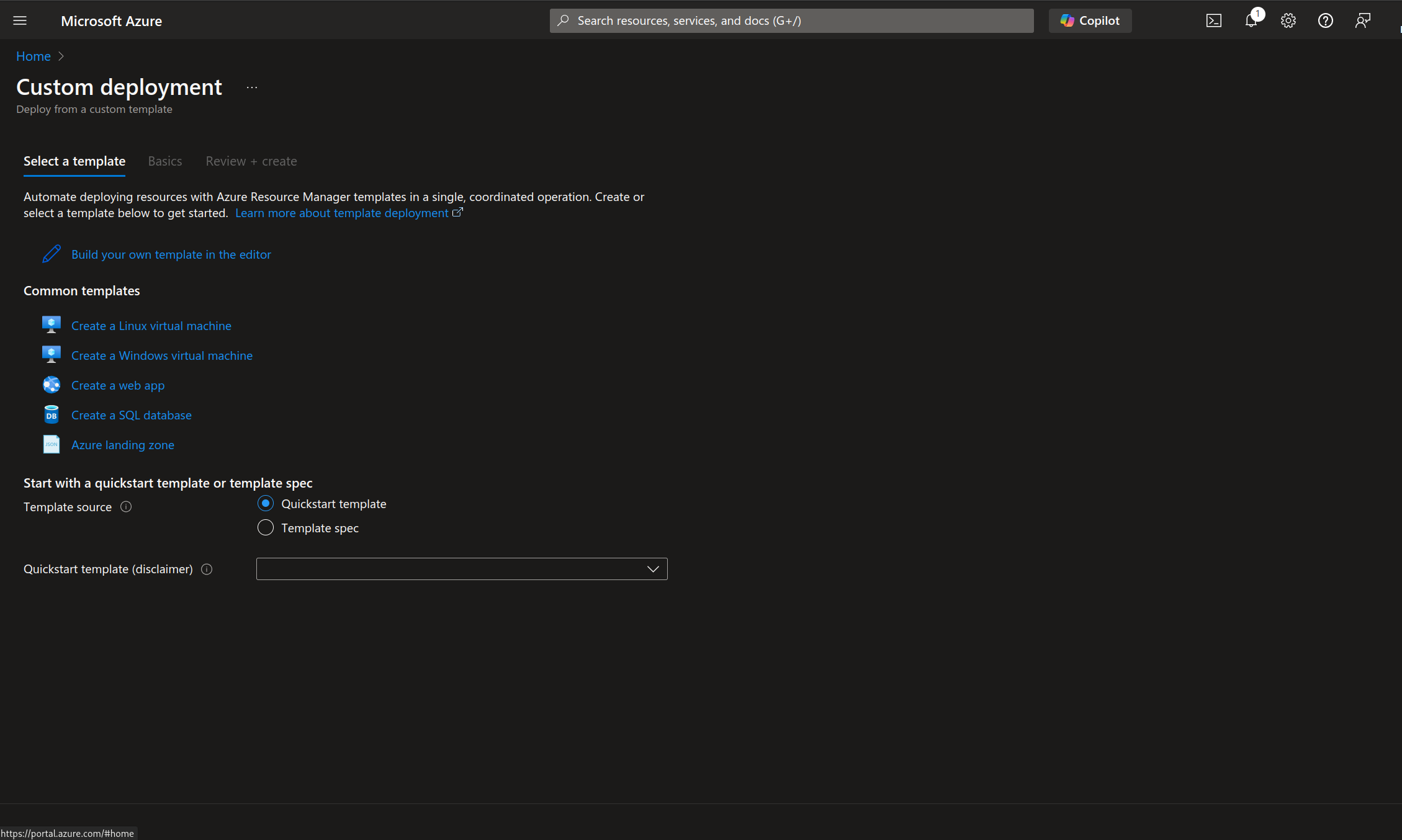This screenshot has width=1402, height=840.
Task: Open the portal hamburger menu
Action: [x=20, y=20]
